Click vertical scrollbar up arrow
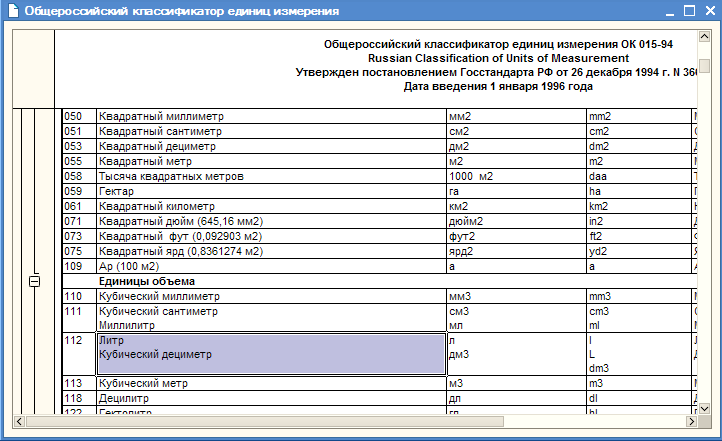Screen dimensions: 722x441 pos(704,36)
